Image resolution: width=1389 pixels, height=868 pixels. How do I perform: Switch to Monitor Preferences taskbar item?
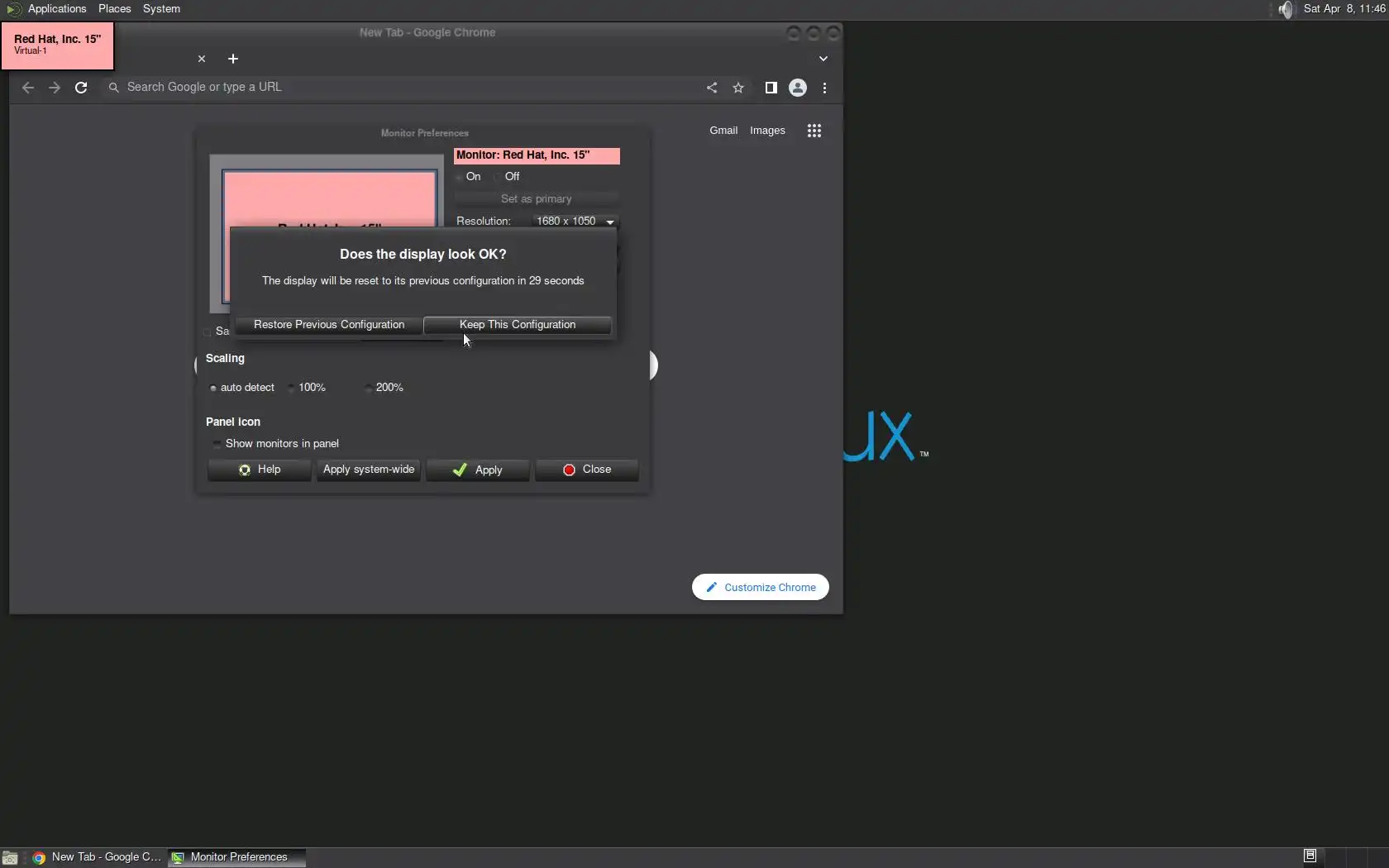[236, 857]
